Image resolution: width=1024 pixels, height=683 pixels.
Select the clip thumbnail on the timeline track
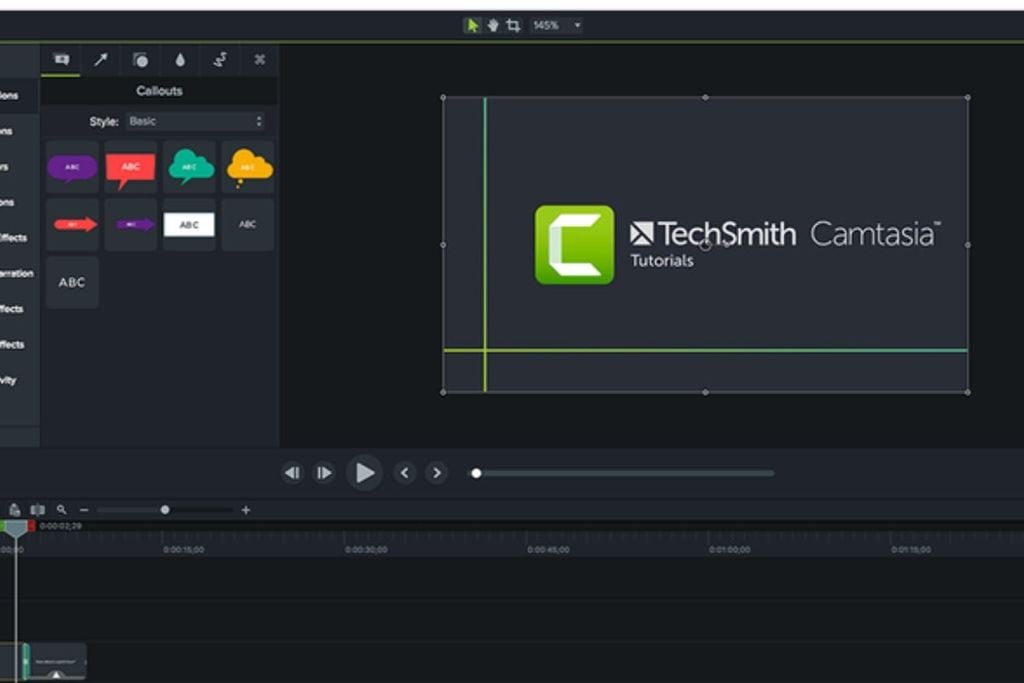(56, 661)
